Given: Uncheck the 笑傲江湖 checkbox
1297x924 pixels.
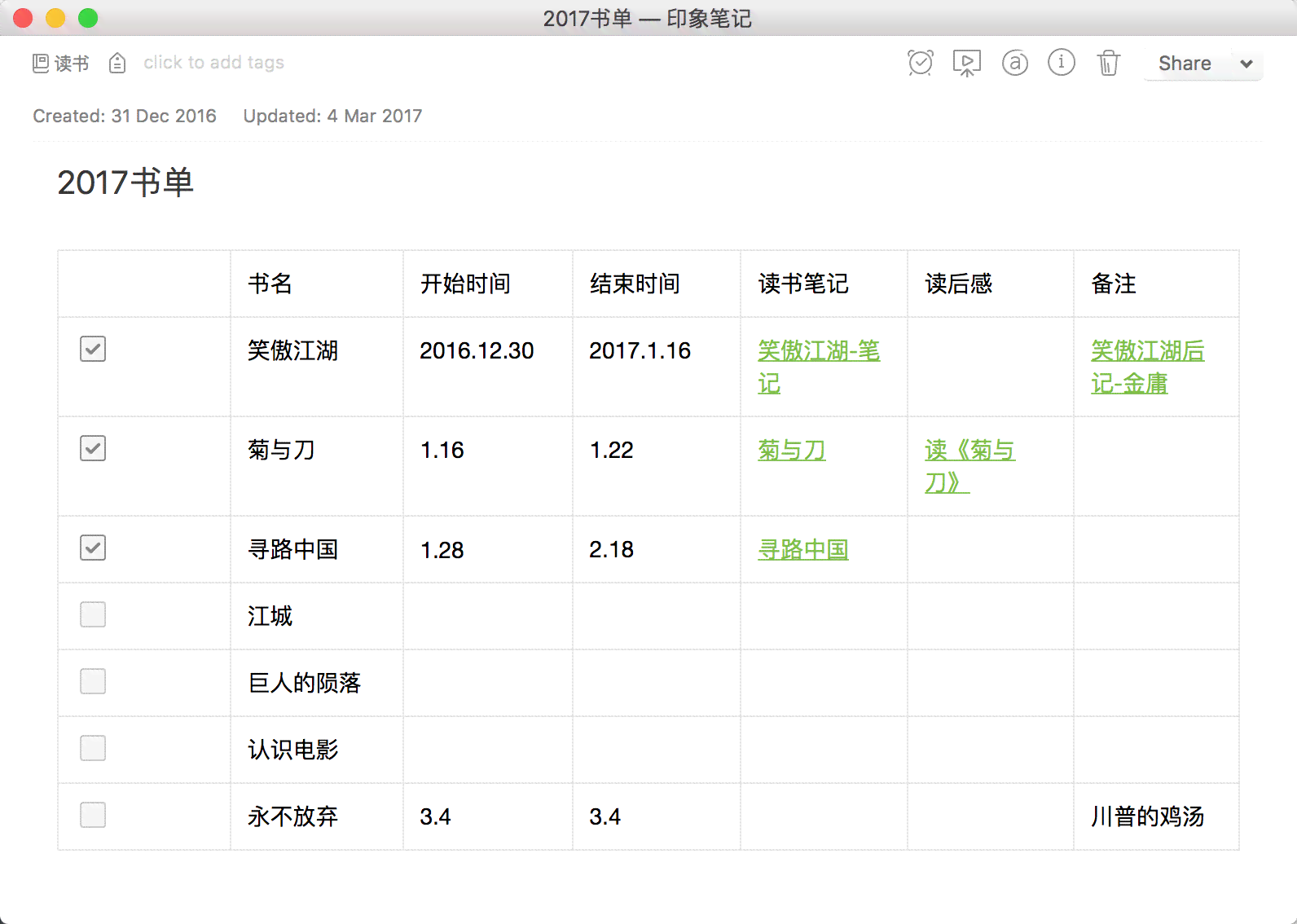Looking at the screenshot, I should coord(93,349).
